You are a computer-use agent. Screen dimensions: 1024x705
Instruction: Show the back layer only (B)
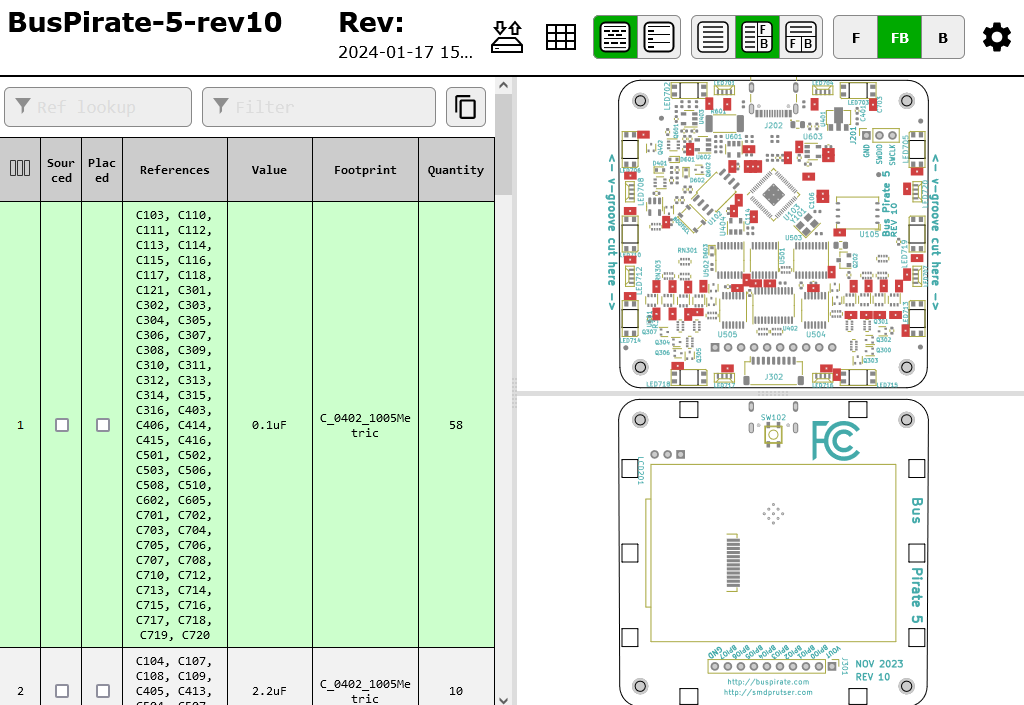tap(942, 38)
